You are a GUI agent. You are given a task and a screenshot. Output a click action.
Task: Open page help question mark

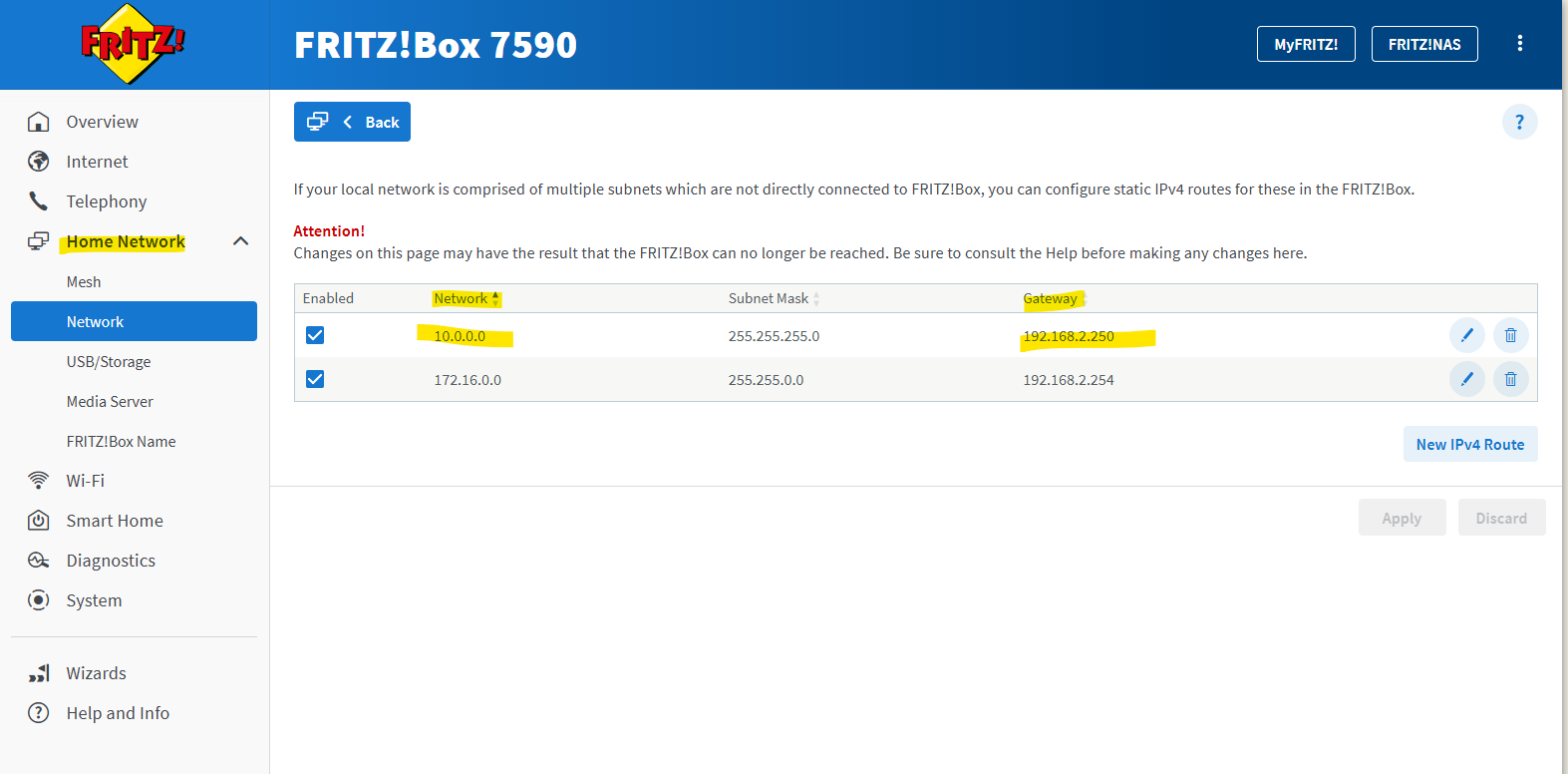pyautogui.click(x=1520, y=122)
